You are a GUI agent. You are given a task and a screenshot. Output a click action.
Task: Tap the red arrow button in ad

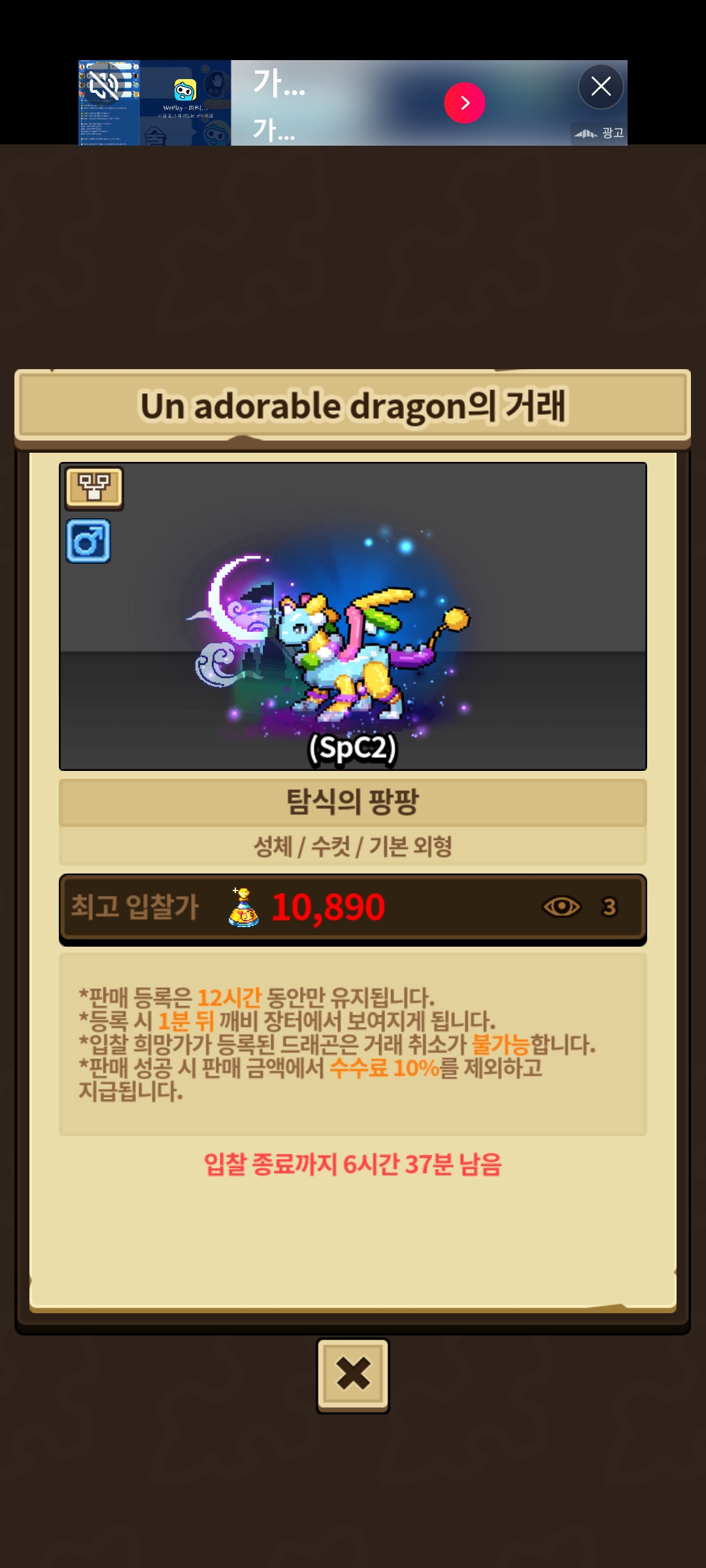point(464,103)
